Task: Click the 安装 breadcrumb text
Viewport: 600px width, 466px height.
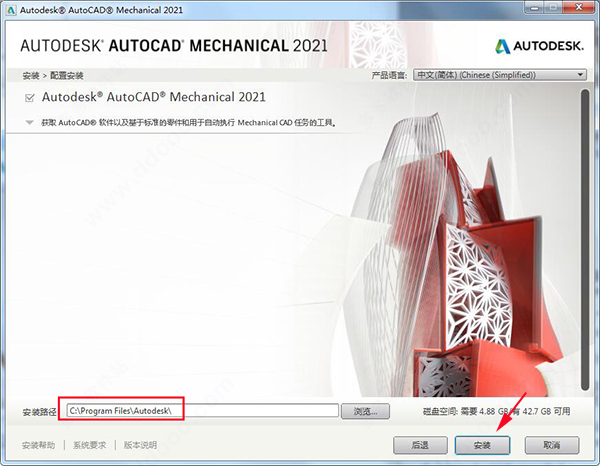Action: [x=31, y=75]
